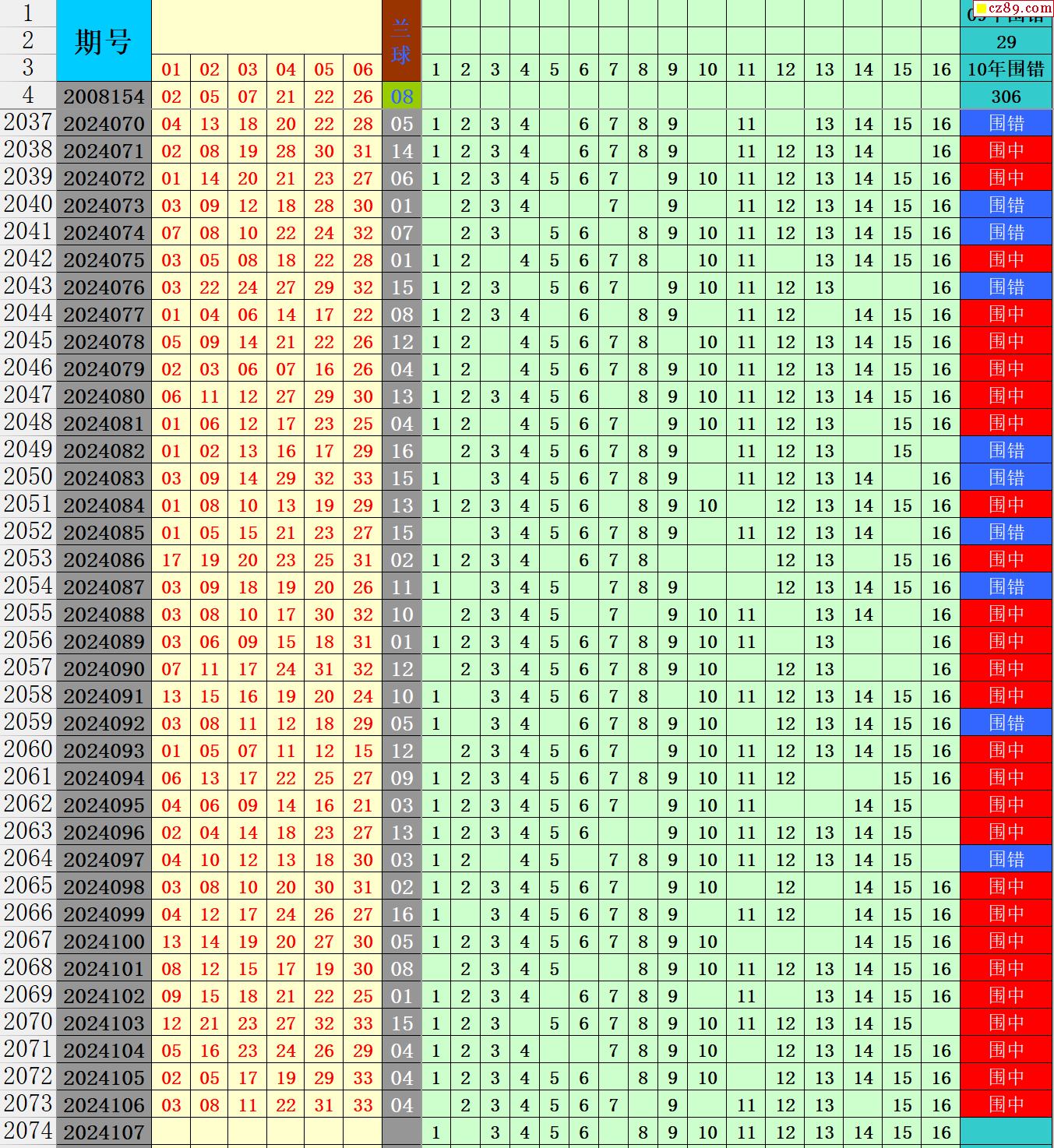Viewport: 1054px width, 1148px height.
Task: Select gray blue-ball cell 09 in row 2024094
Action: (x=401, y=778)
